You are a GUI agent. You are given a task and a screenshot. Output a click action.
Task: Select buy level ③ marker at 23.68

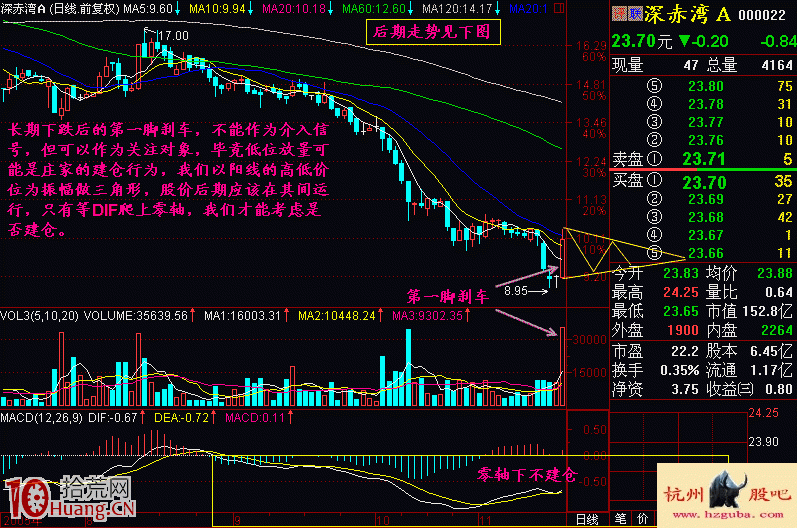pos(654,217)
